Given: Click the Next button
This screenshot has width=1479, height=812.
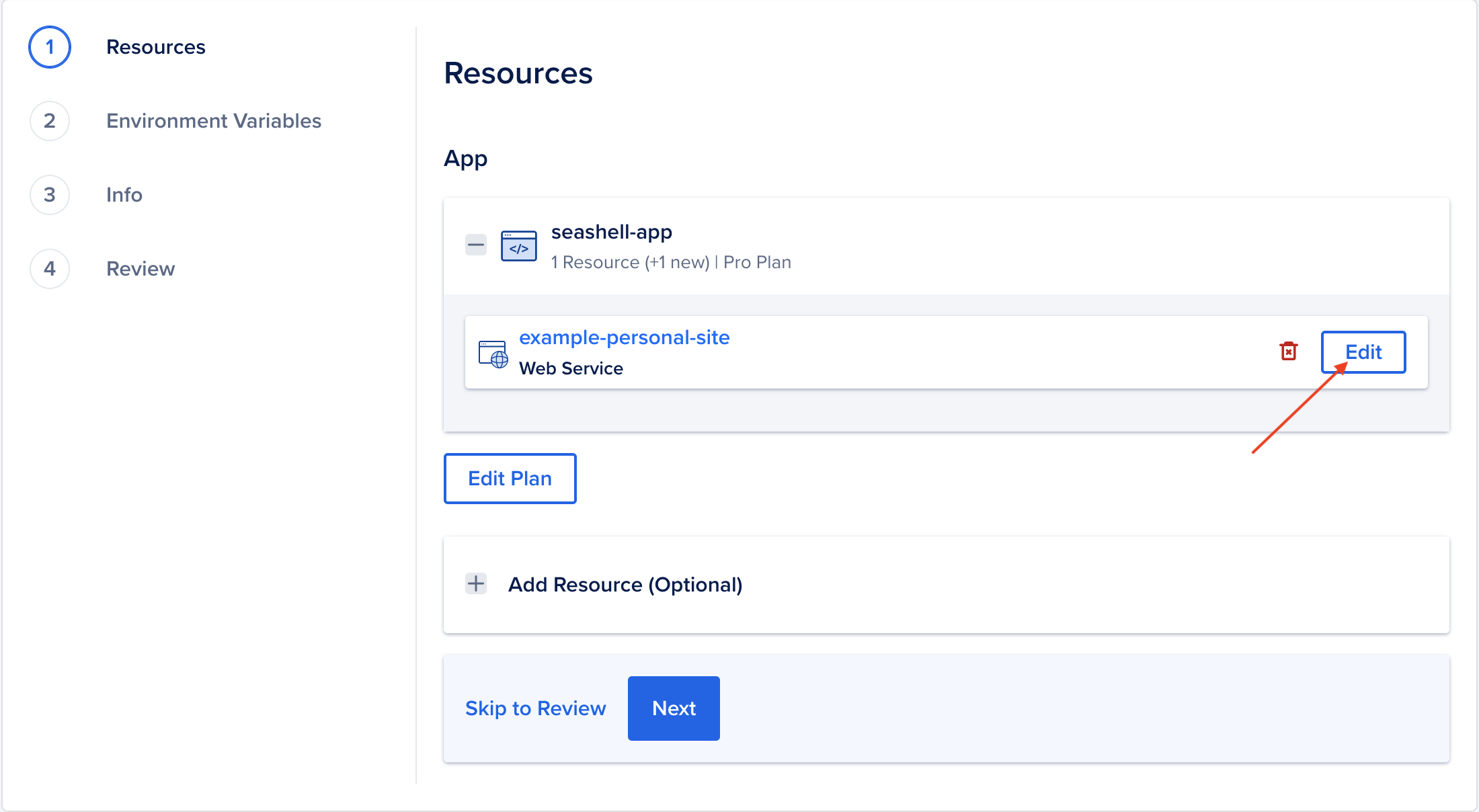Looking at the screenshot, I should tap(674, 708).
